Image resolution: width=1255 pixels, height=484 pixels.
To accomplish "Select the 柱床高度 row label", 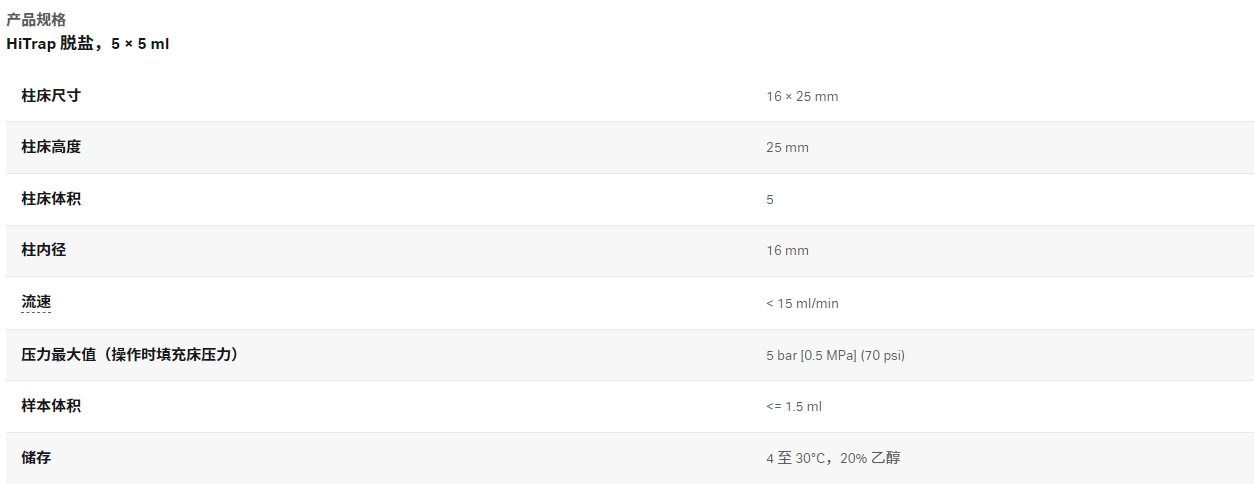I will click(x=51, y=147).
